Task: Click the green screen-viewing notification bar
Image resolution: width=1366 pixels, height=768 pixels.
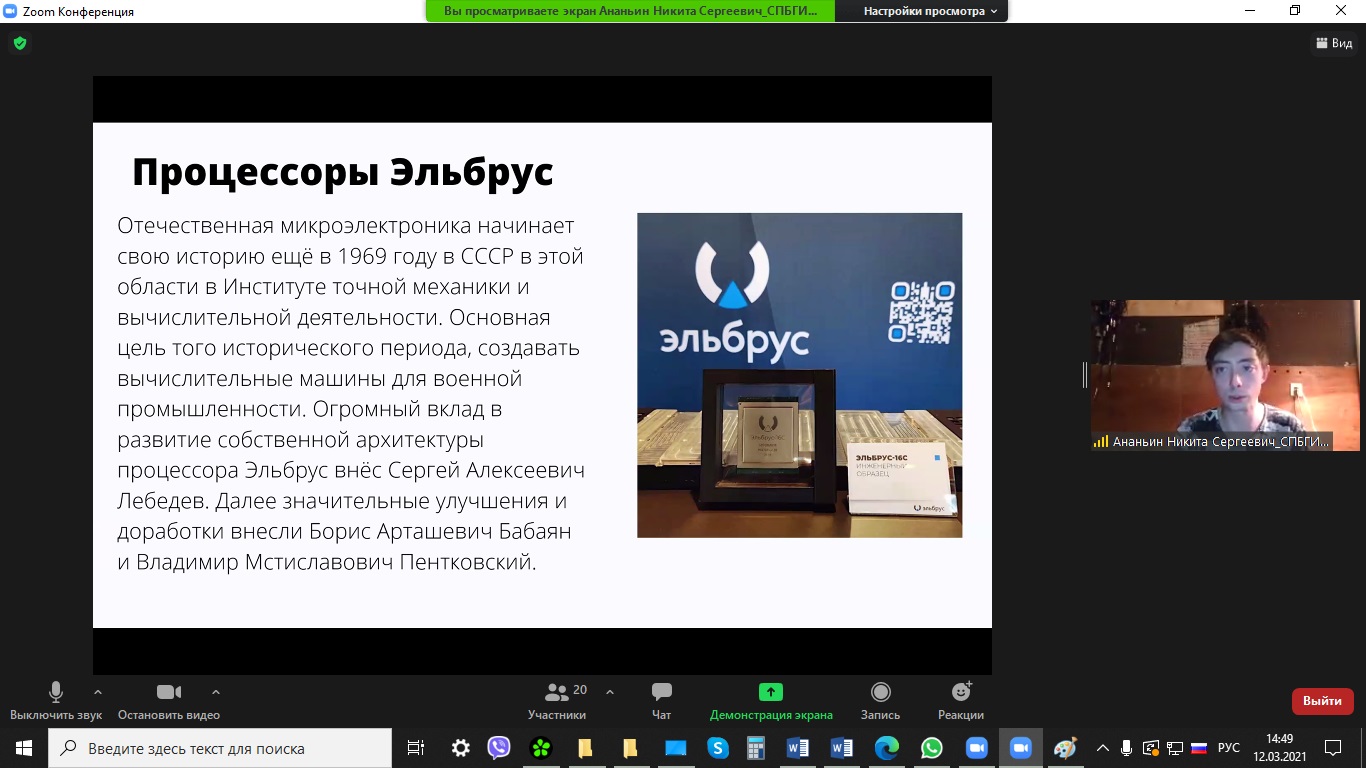Action: (x=630, y=11)
